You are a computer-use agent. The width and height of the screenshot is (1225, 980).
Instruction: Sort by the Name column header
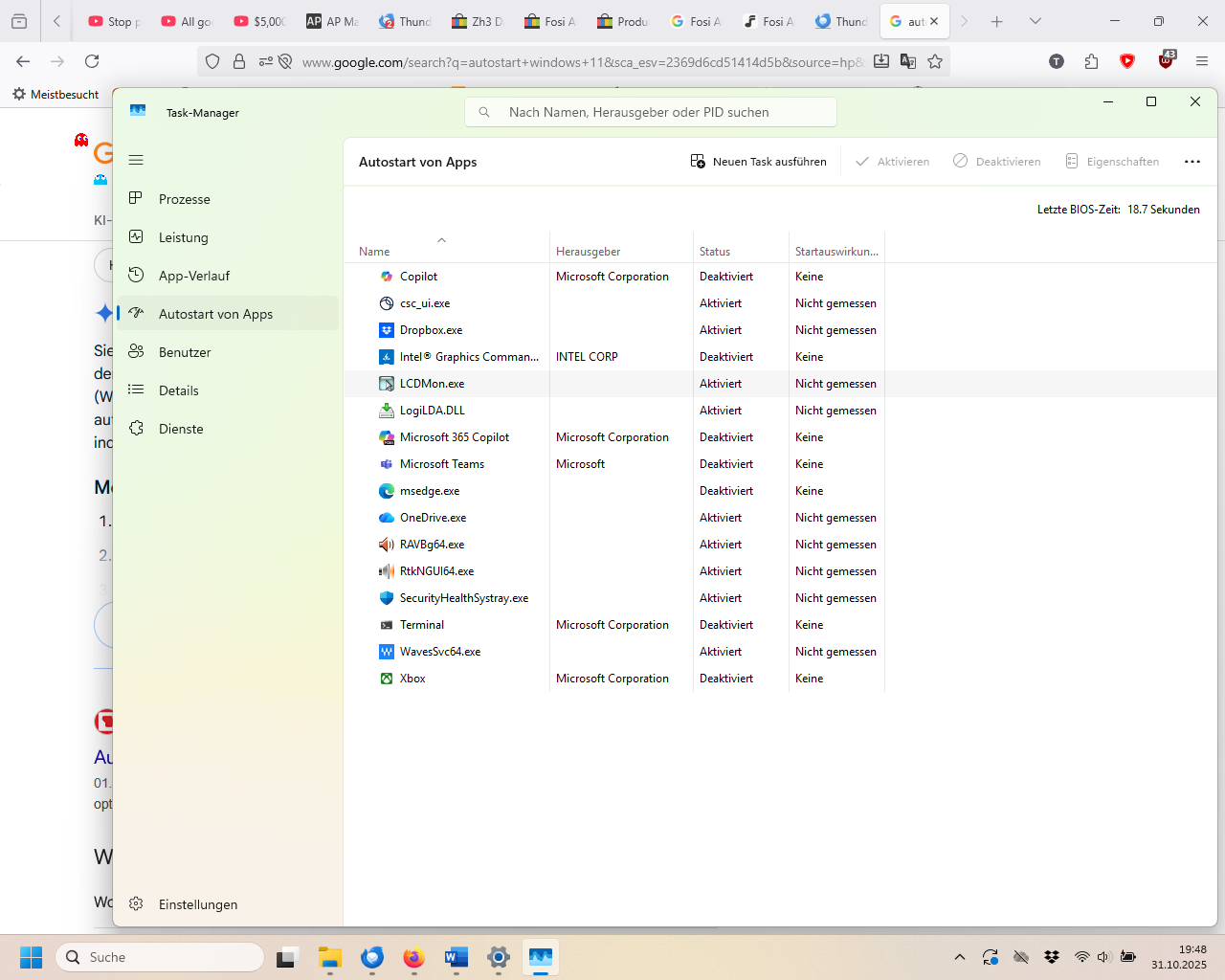[374, 252]
